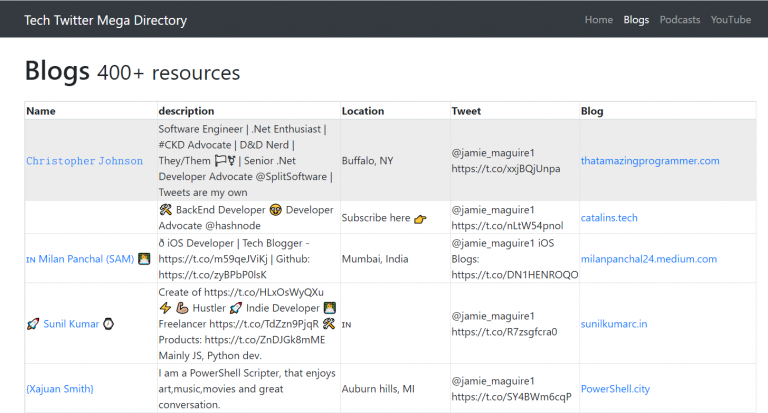This screenshot has height=413, width=768.
Task: Click tweet text https://t.co/DN1HENROQO
Action: click(515, 274)
